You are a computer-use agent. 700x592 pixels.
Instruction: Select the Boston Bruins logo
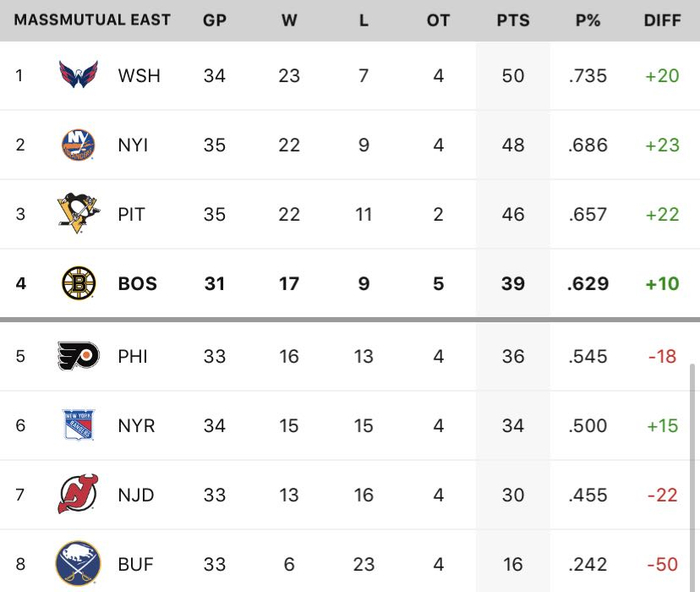pos(79,284)
